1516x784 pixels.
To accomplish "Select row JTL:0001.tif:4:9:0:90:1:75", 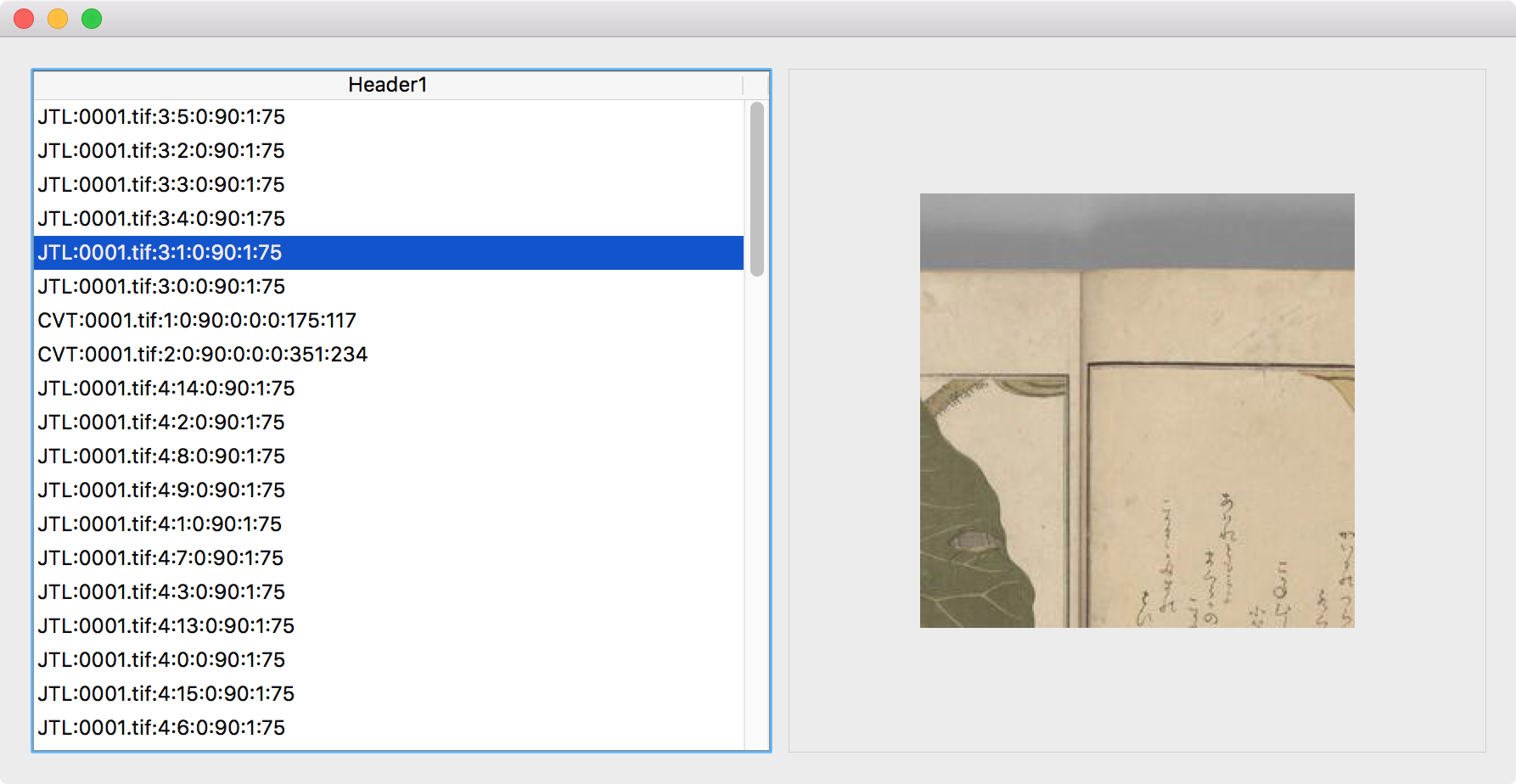I will click(389, 490).
